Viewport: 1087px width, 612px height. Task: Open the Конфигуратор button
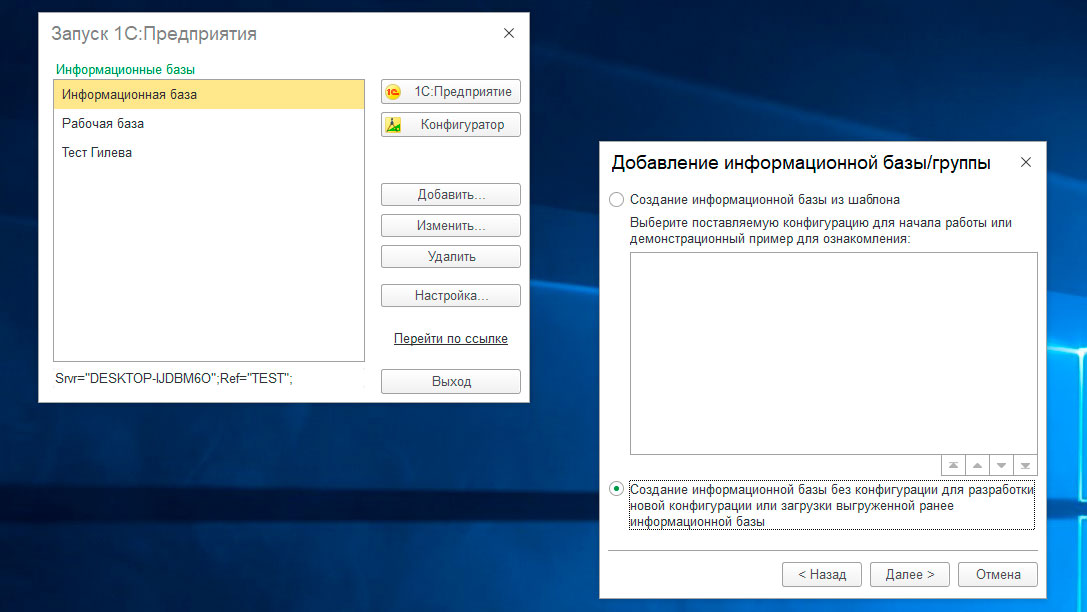coord(451,125)
